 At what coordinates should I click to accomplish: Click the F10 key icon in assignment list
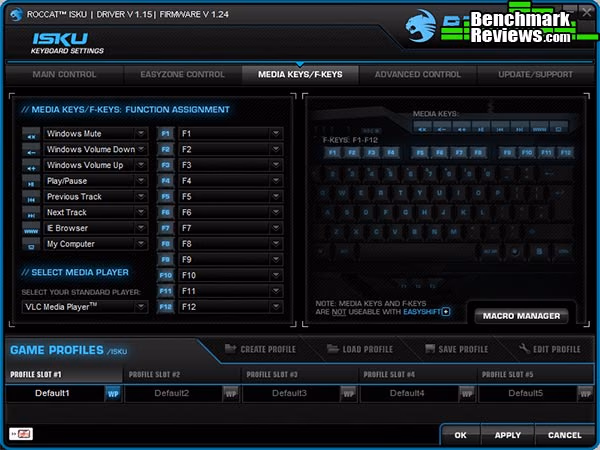165,275
